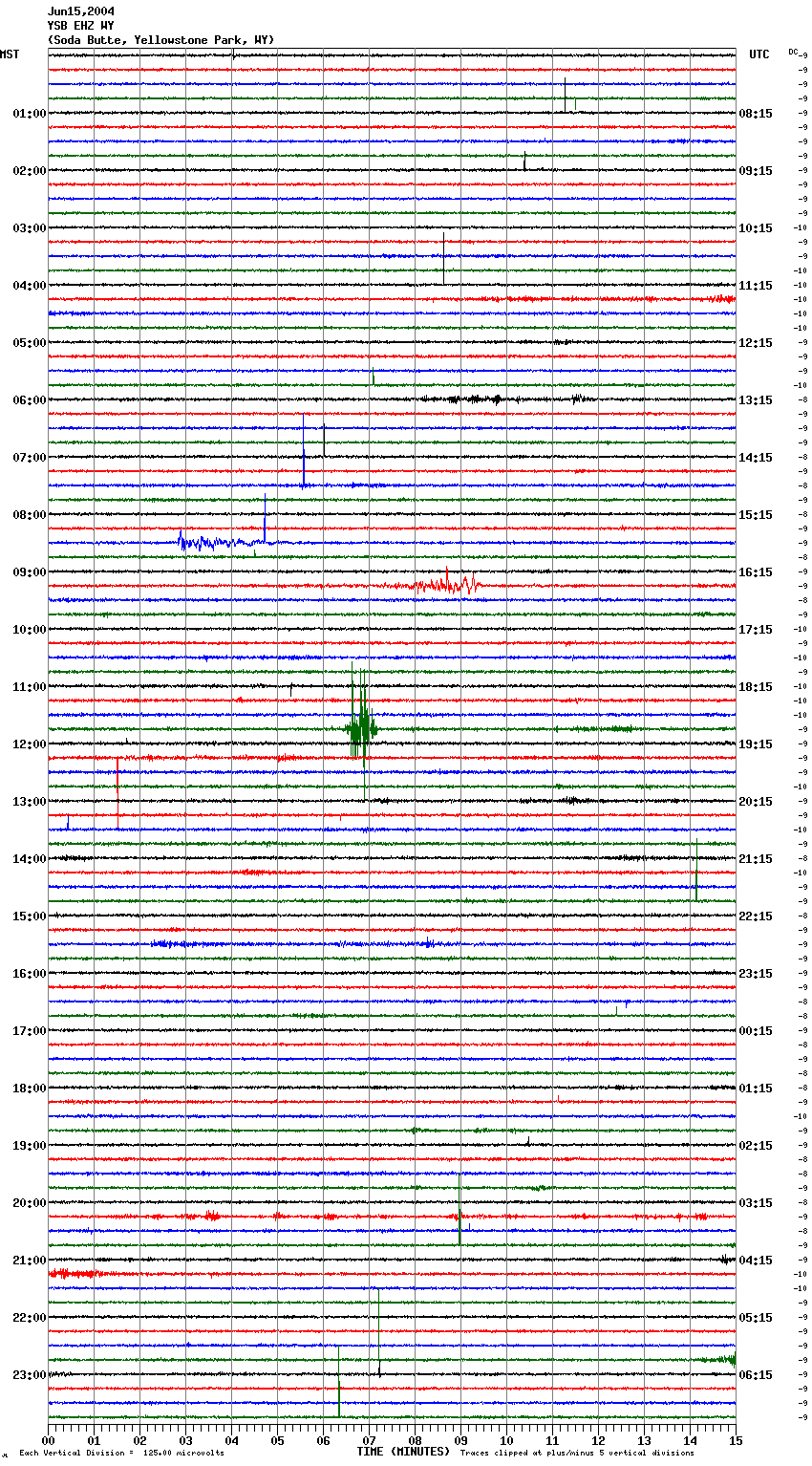
Task: Select the 08:00 MST row label
Action: point(30,515)
